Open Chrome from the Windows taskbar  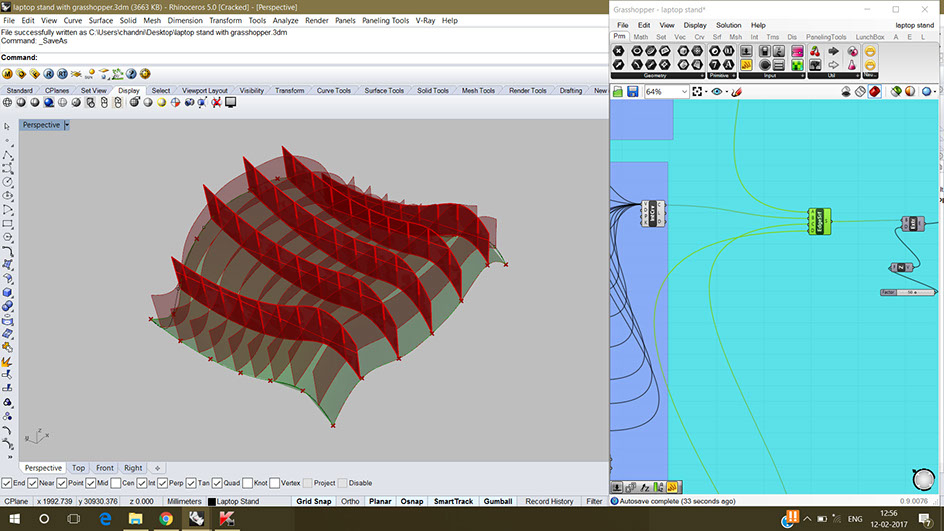click(x=166, y=518)
